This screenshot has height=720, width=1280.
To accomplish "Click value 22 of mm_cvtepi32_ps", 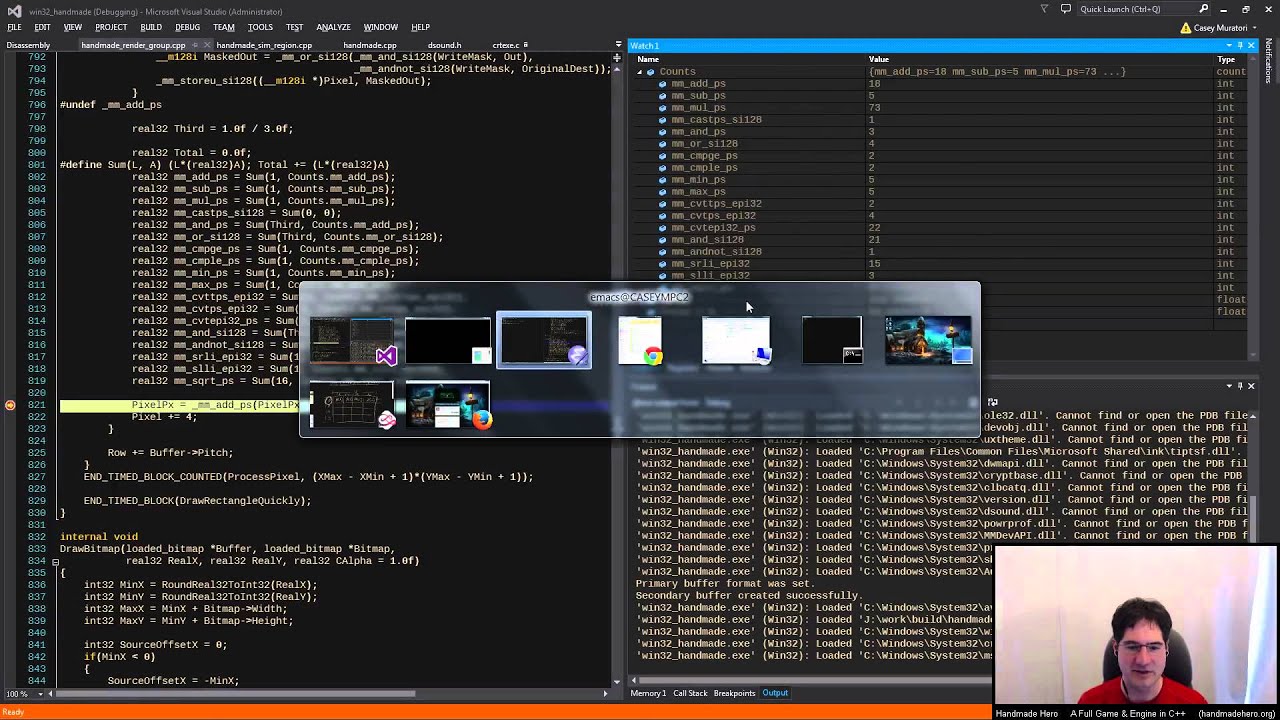I will 874,228.
